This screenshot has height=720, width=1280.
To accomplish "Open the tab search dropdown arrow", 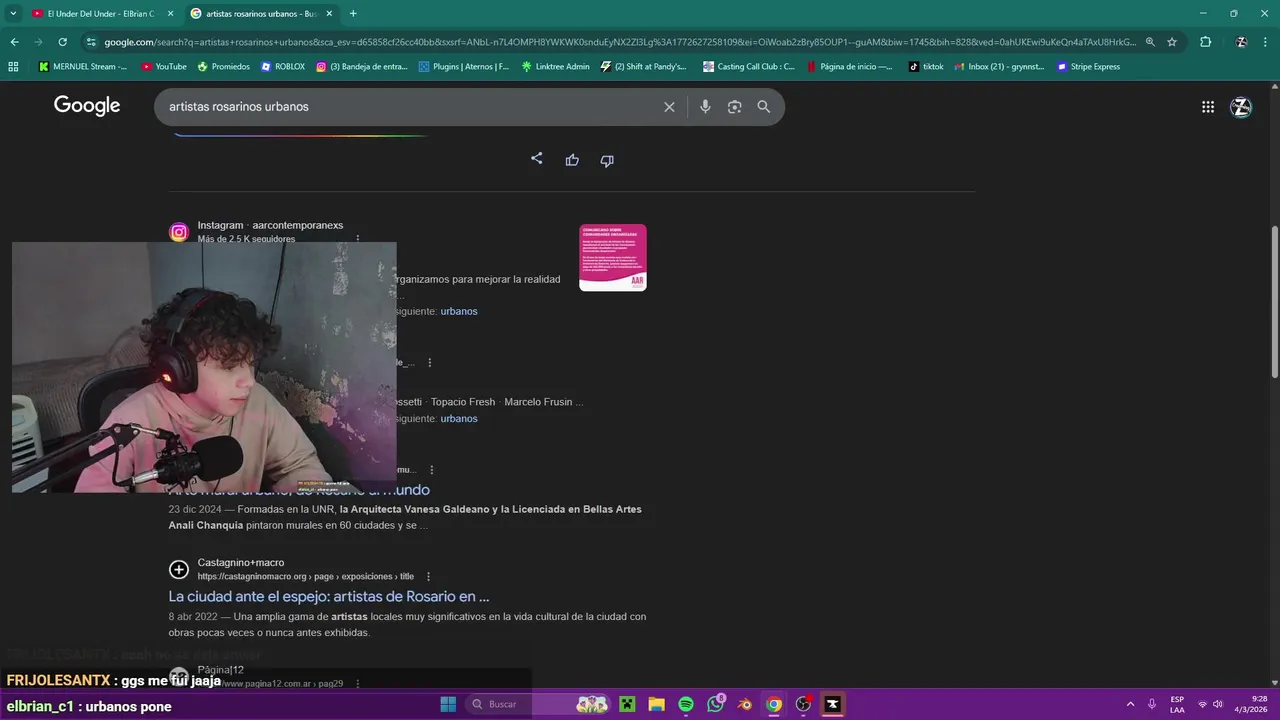I will pyautogui.click(x=13, y=13).
